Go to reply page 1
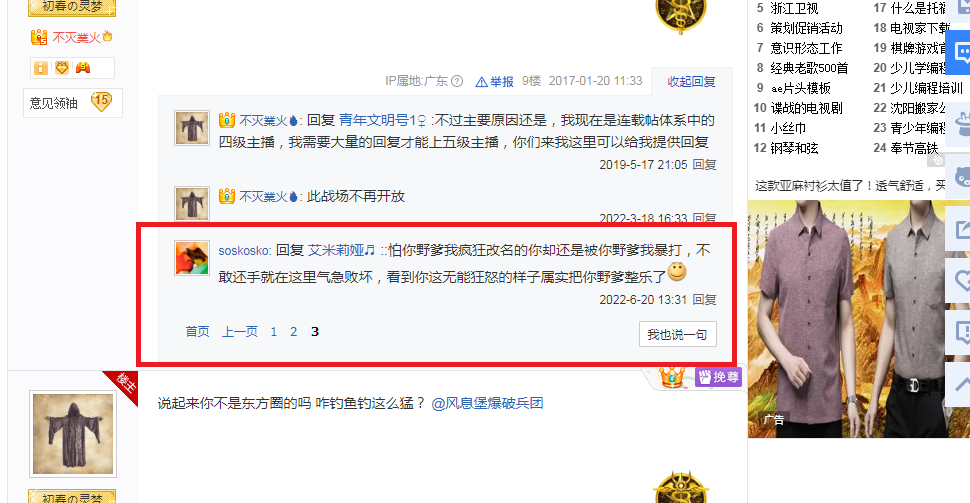 coord(273,332)
